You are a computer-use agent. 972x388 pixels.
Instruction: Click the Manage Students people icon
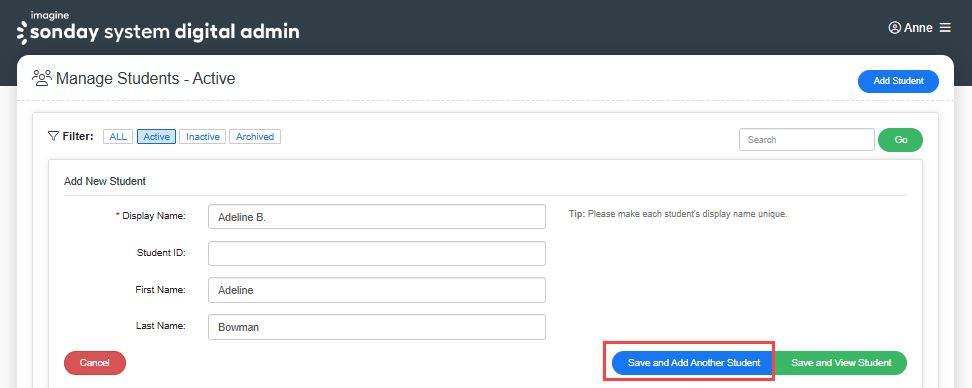(x=42, y=79)
